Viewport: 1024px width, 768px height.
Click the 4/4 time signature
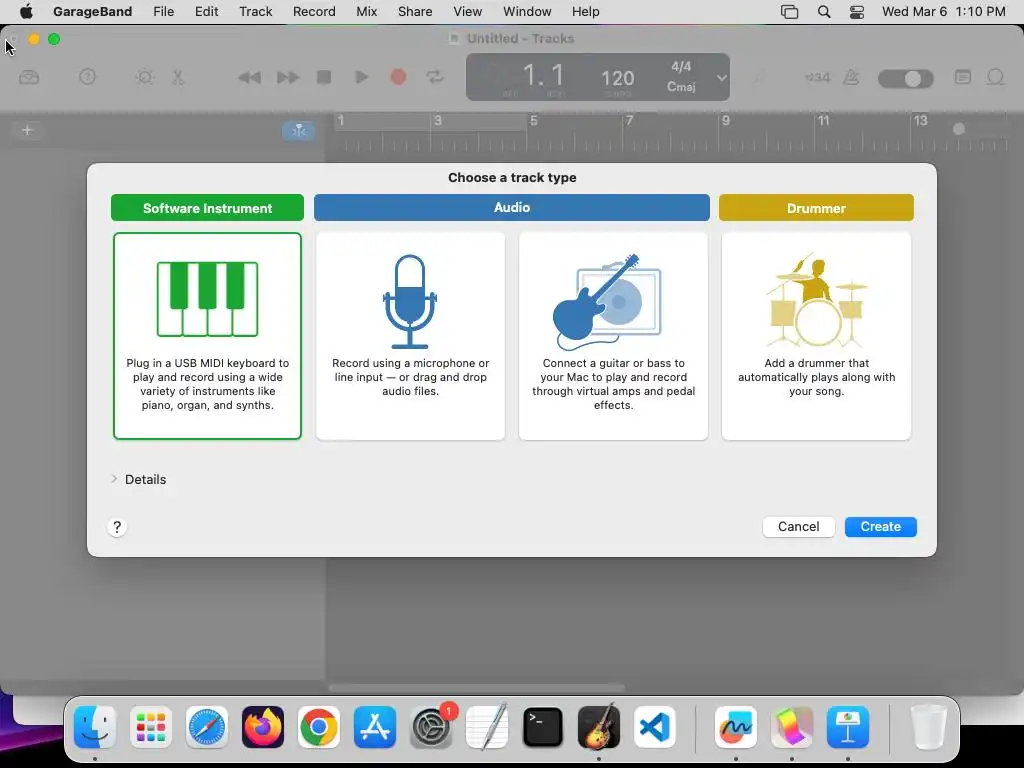tap(681, 67)
